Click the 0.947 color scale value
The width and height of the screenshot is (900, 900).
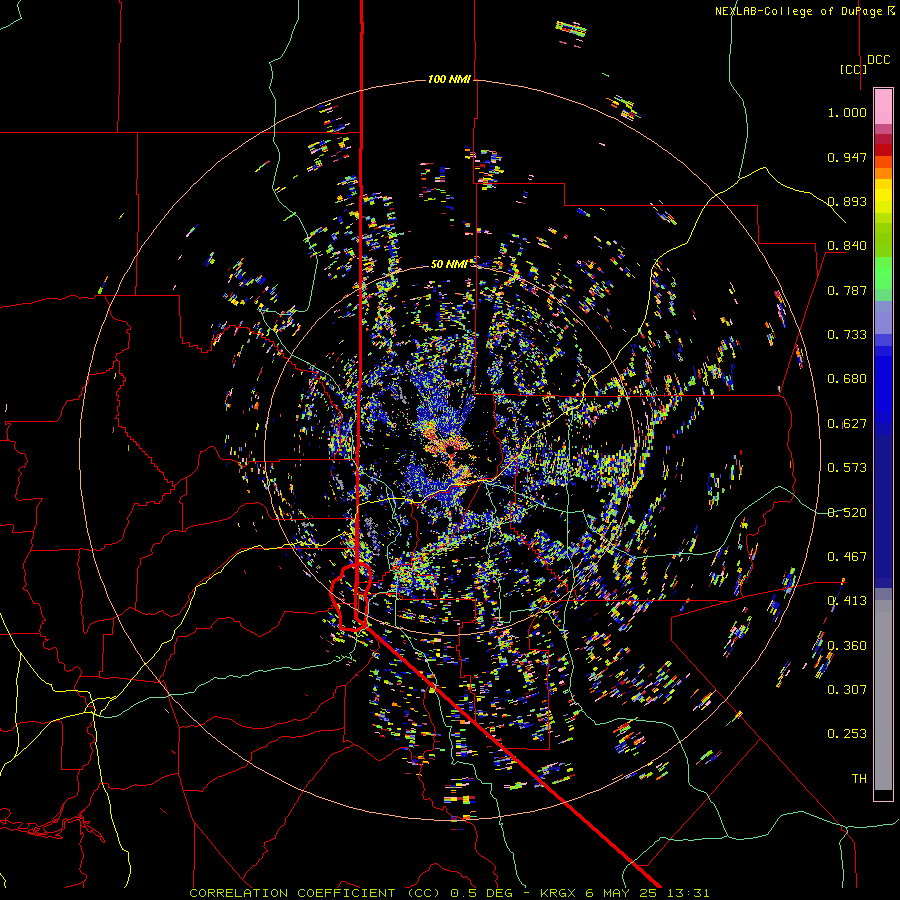point(847,157)
